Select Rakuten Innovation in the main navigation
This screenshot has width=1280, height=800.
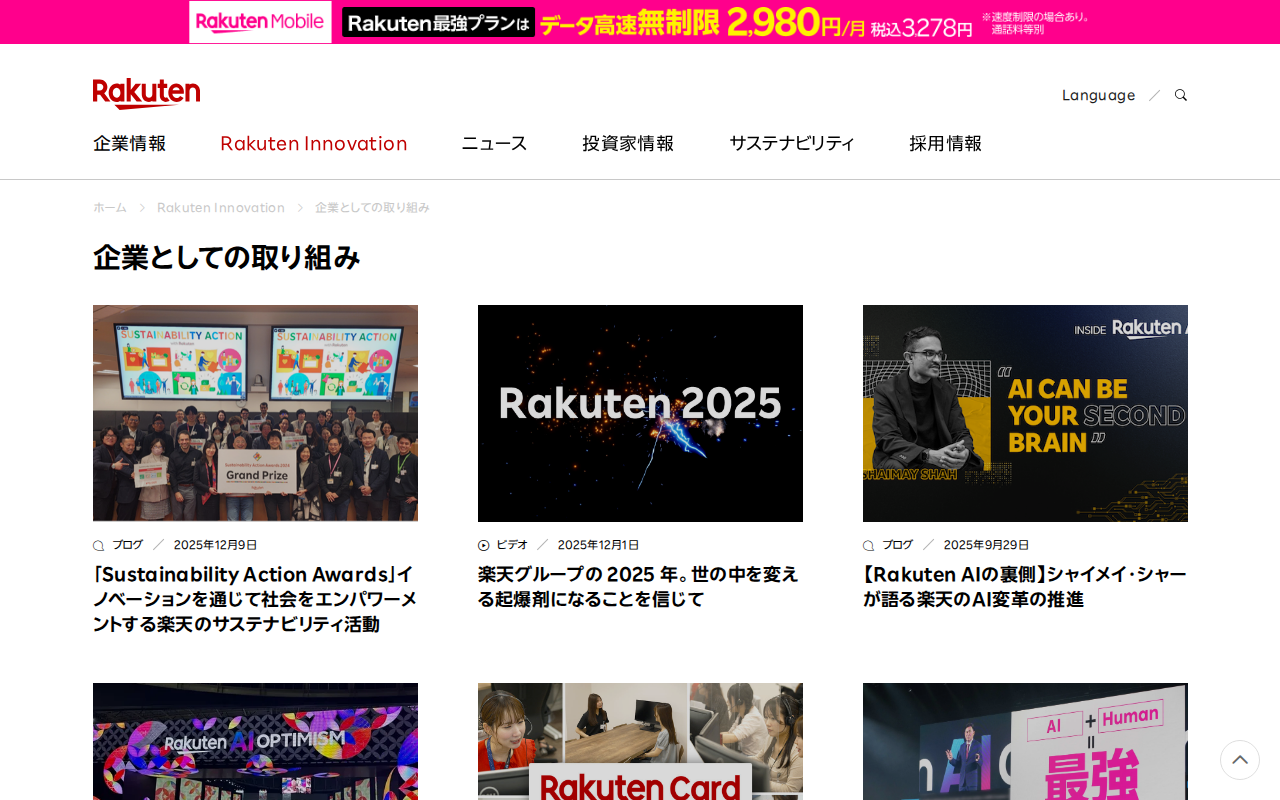pos(314,143)
